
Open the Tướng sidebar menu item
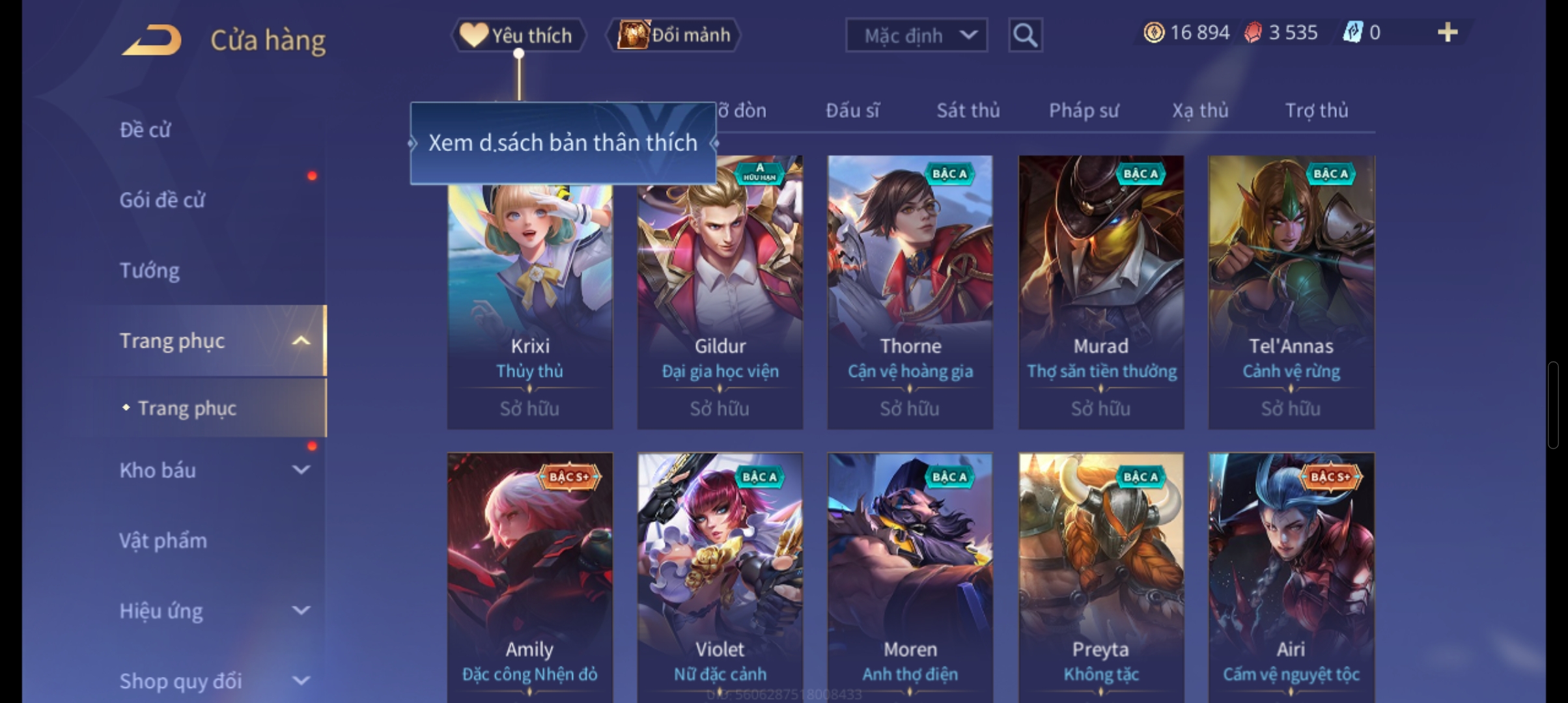[149, 270]
